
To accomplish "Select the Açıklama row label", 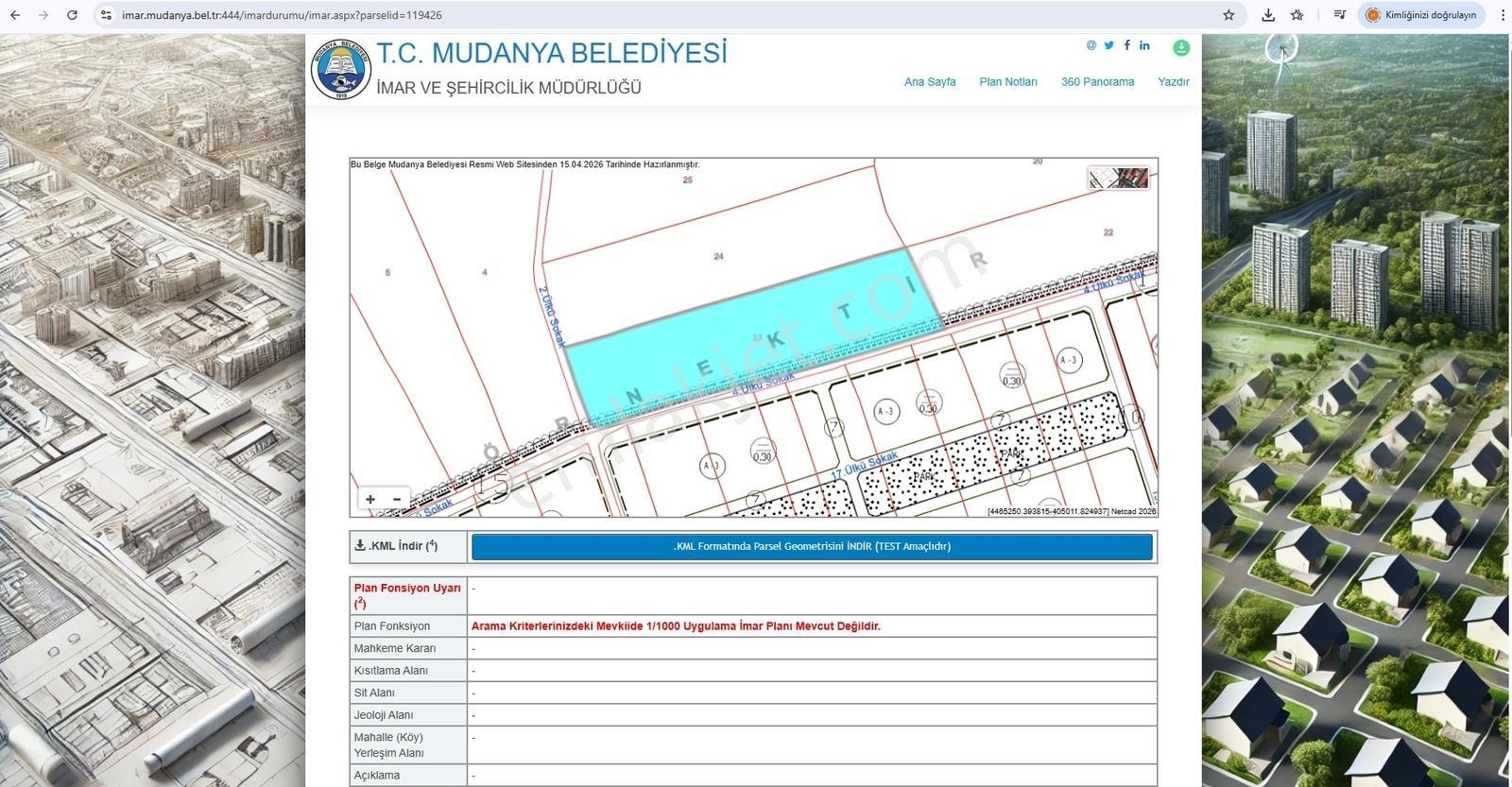I will click(377, 776).
